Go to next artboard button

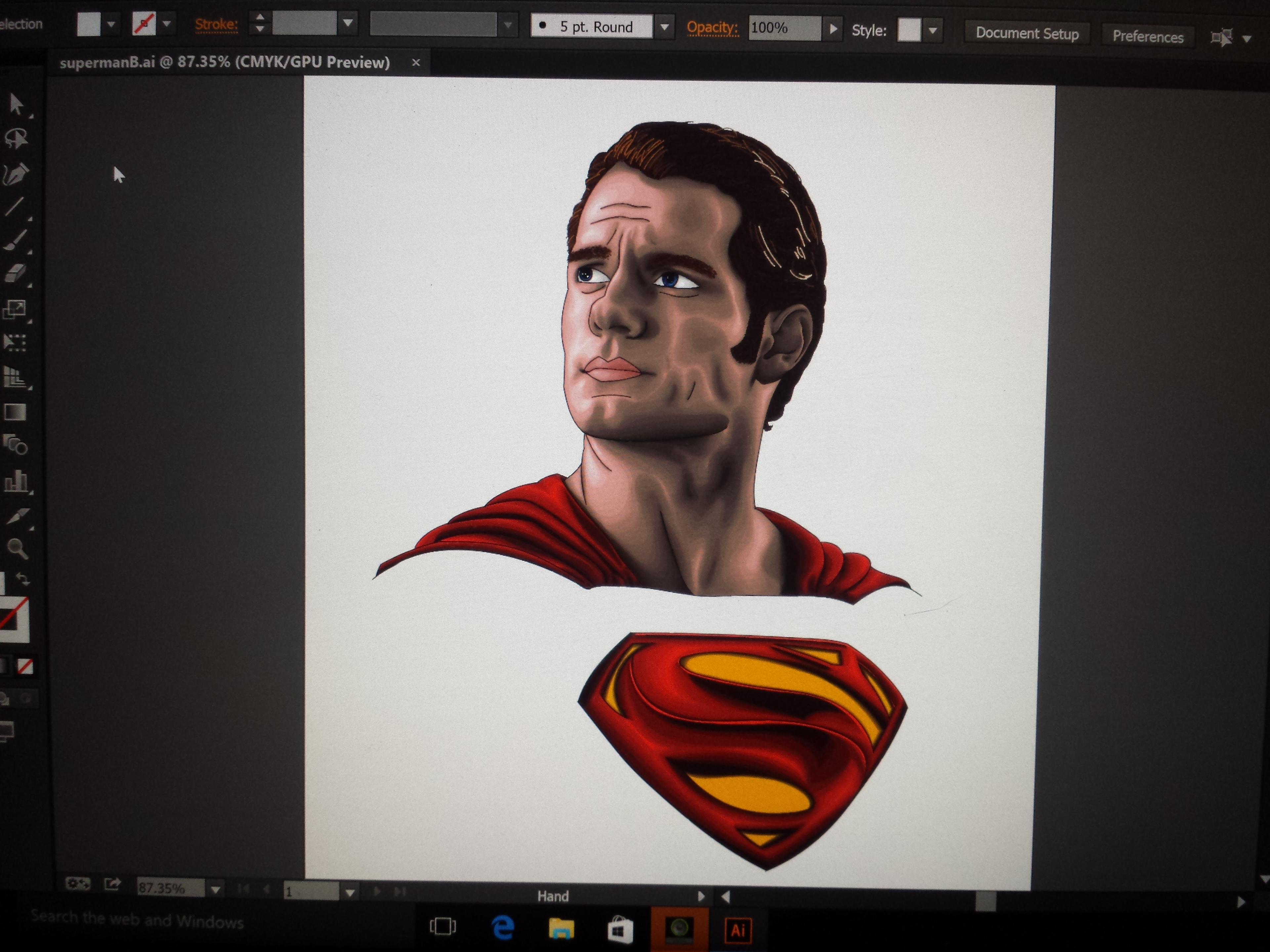[377, 891]
